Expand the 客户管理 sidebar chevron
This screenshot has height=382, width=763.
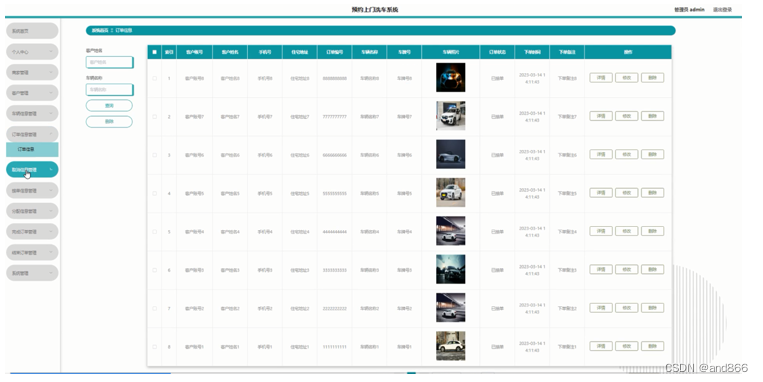(x=51, y=92)
